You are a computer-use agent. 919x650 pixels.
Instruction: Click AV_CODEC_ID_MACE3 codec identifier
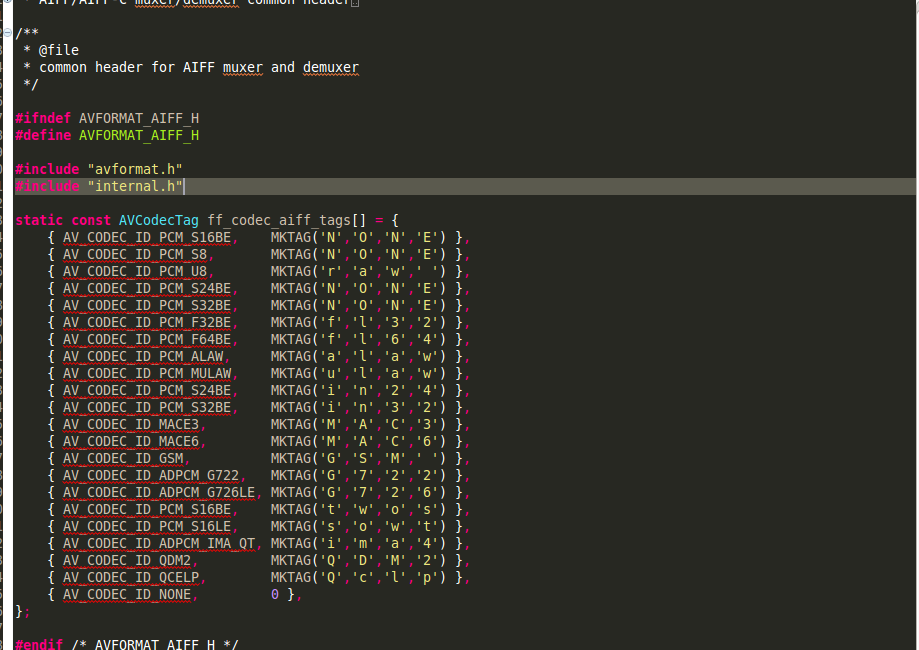point(131,424)
